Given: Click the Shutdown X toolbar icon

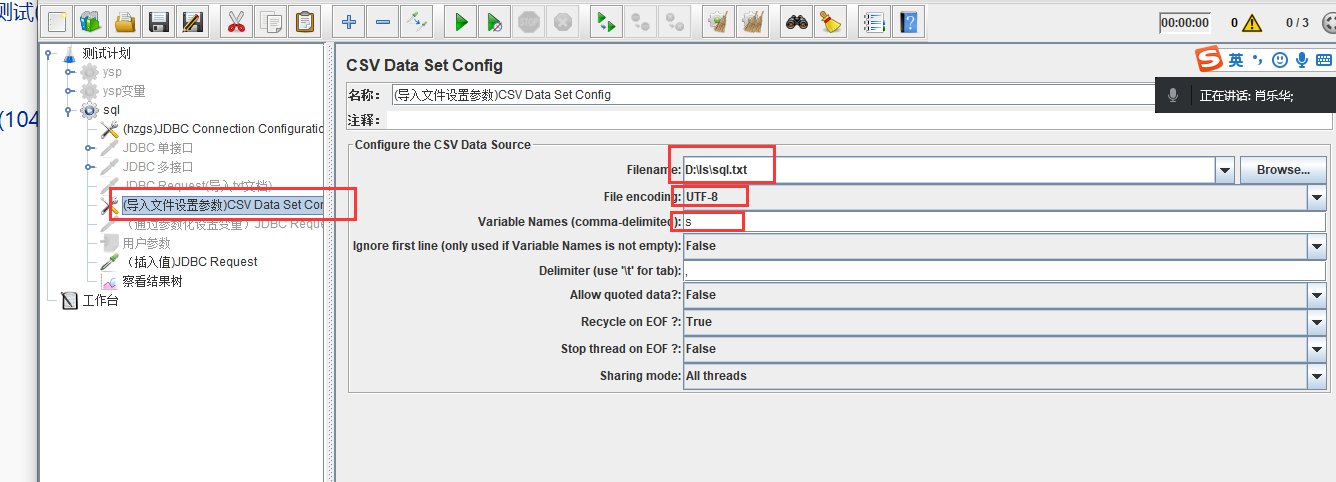Looking at the screenshot, I should [563, 22].
